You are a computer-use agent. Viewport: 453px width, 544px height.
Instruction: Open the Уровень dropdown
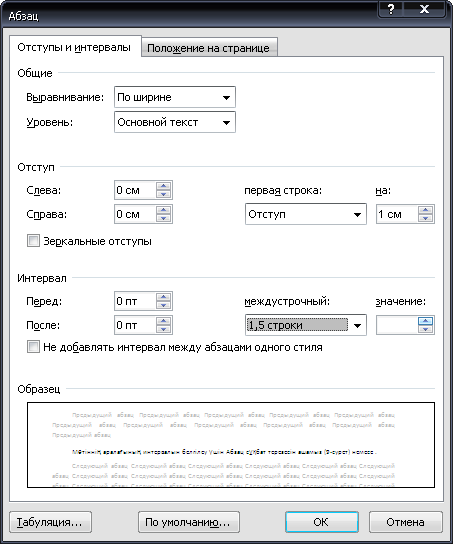175,122
